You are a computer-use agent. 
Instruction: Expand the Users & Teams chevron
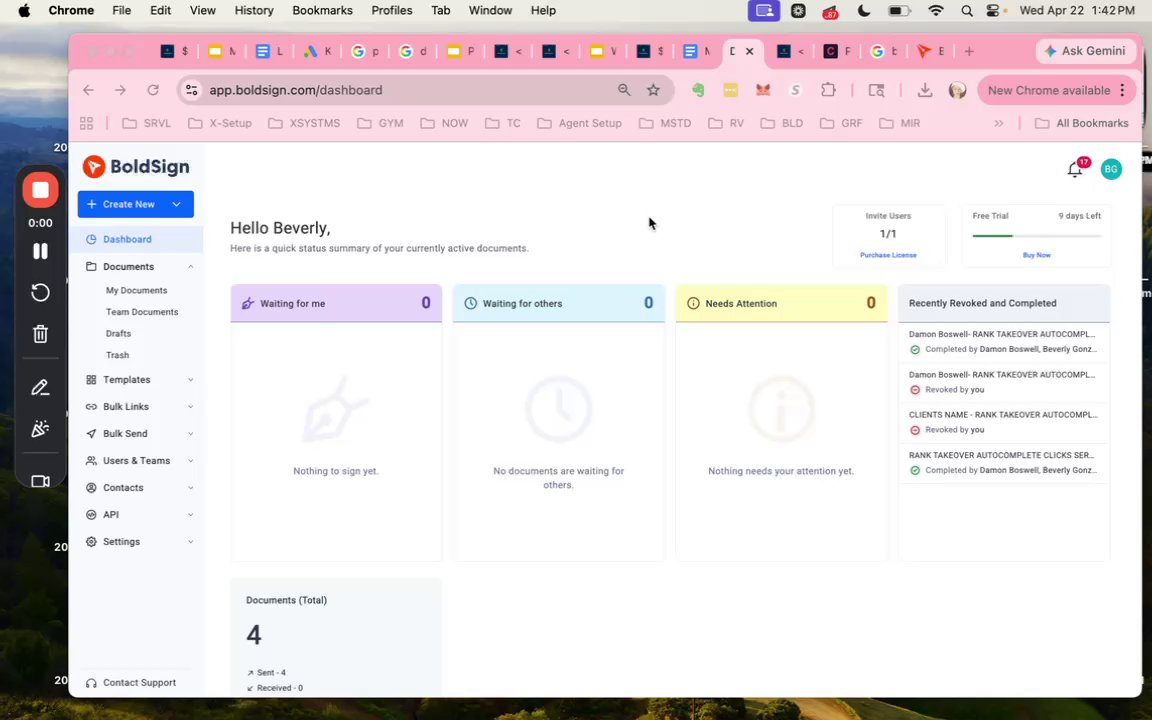click(x=190, y=461)
